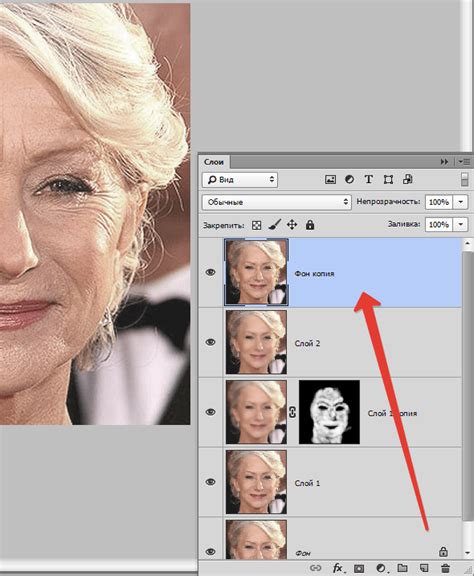The width and height of the screenshot is (474, 576).
Task: Toggle visibility of Слой 1 layer
Action: [210, 482]
